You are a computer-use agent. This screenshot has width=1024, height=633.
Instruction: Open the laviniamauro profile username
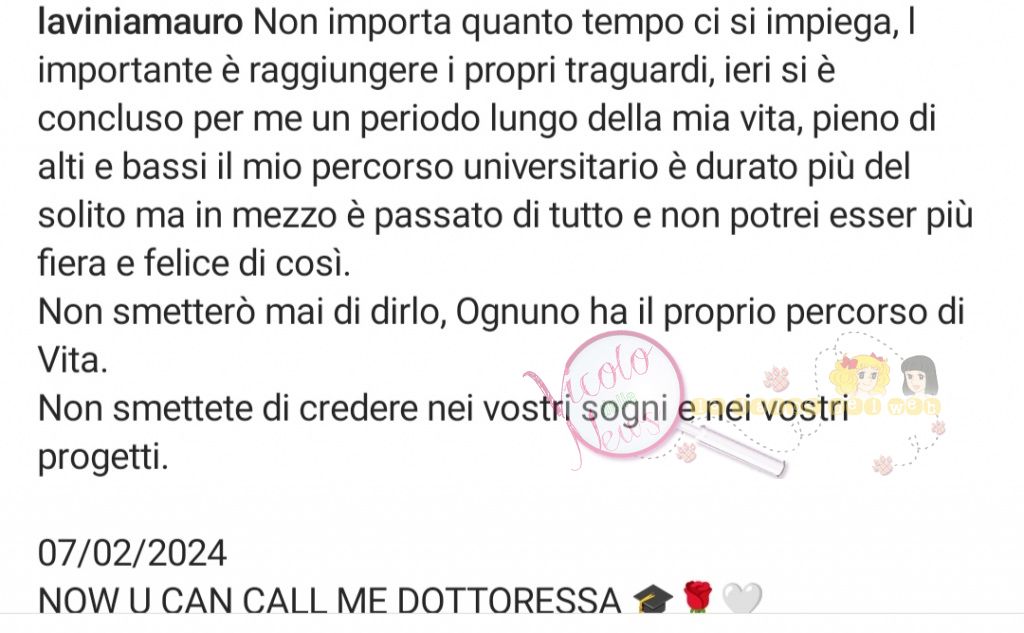point(140,23)
